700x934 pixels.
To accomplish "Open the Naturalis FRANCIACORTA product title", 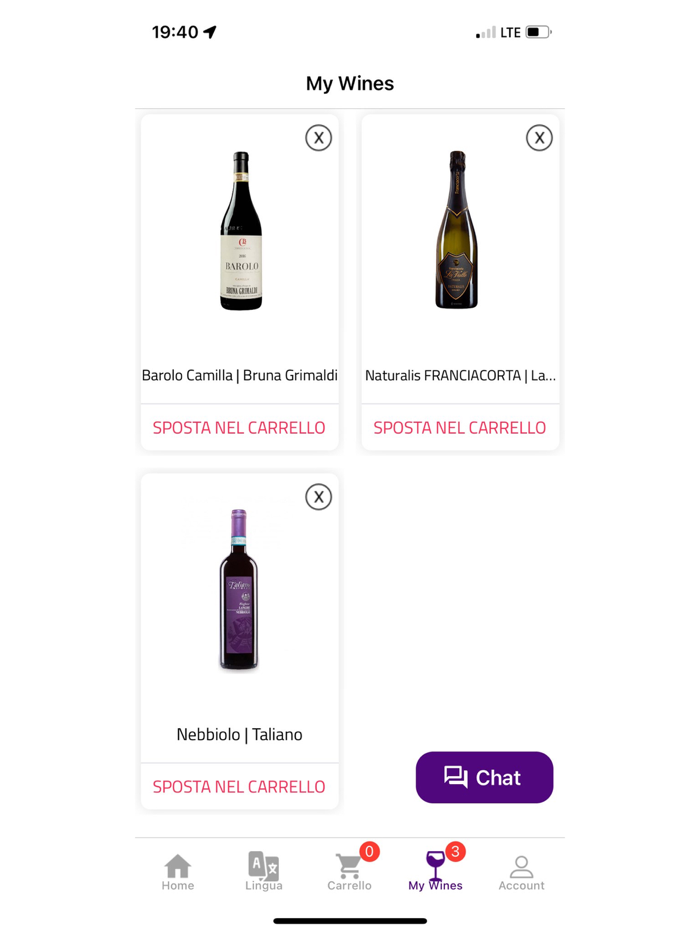I will [x=460, y=376].
